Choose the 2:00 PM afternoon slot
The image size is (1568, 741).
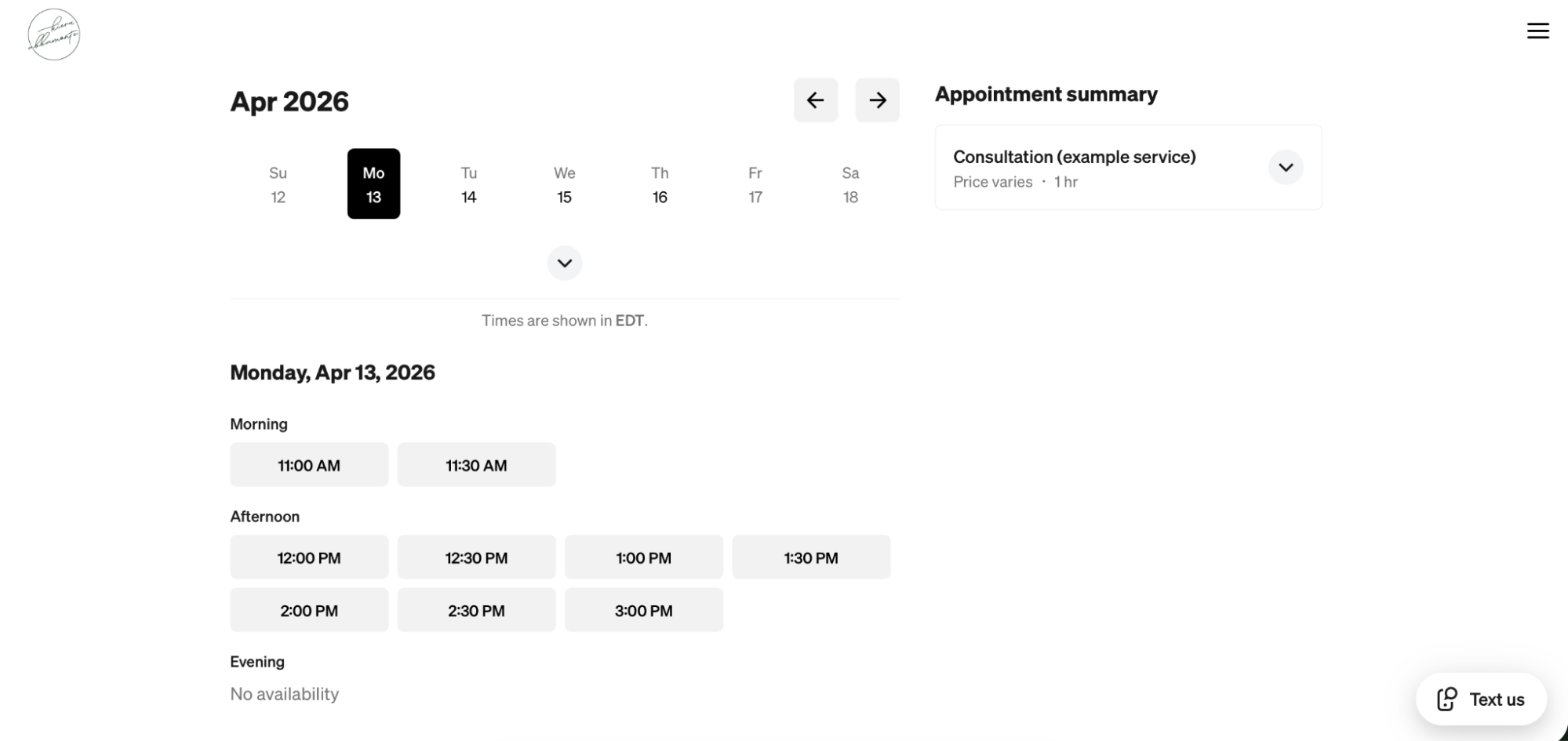point(308,609)
